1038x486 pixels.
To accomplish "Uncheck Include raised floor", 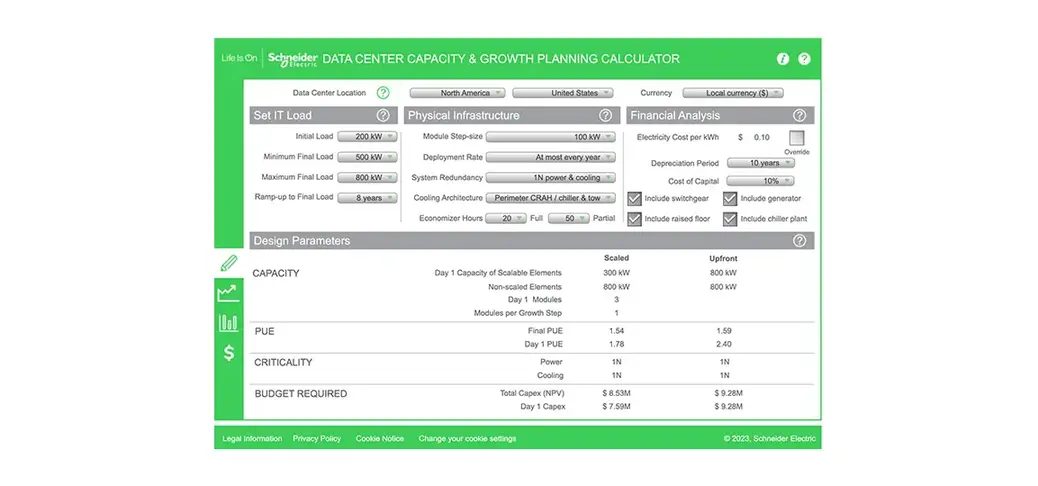I will [634, 219].
